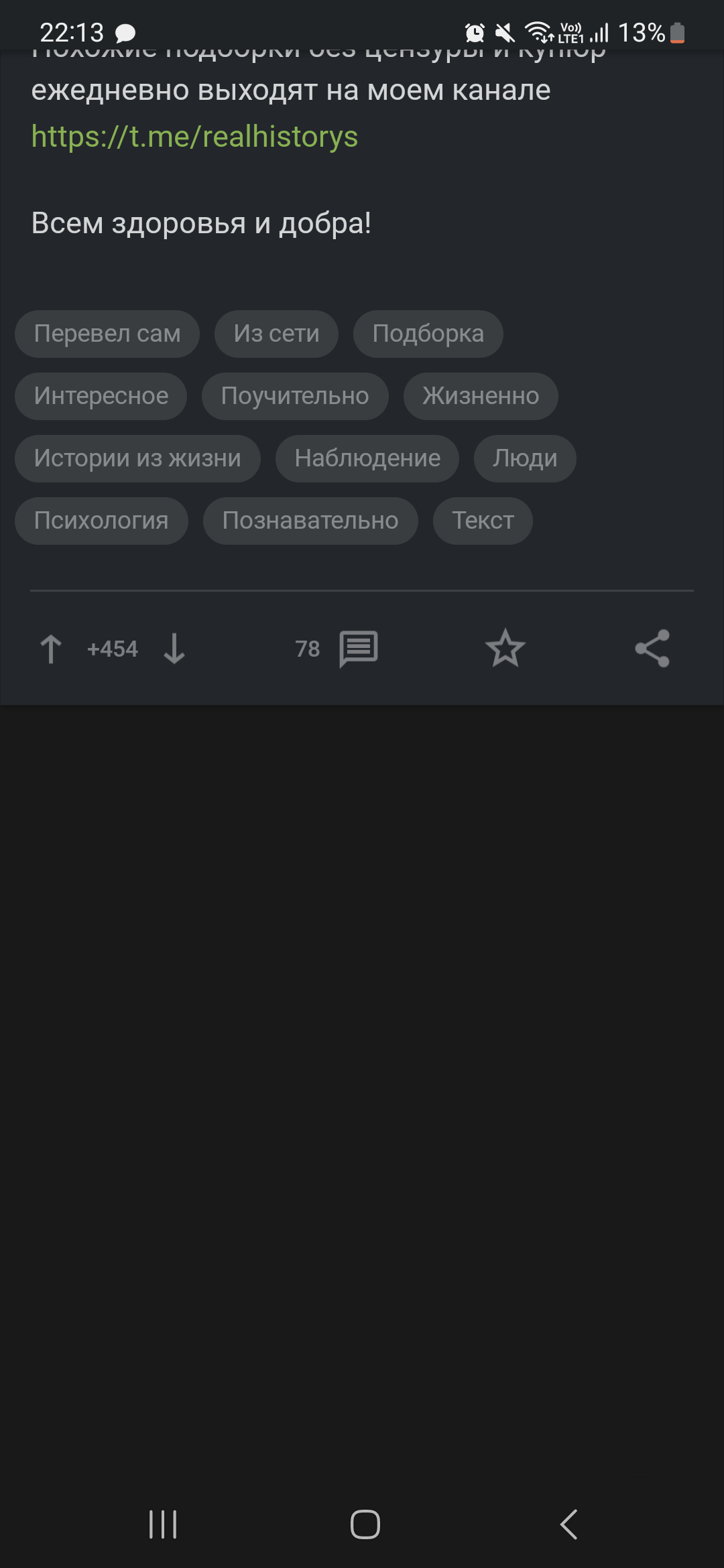Open the 'Подборка' tag
Viewport: 724px width, 1568px height.
[428, 334]
